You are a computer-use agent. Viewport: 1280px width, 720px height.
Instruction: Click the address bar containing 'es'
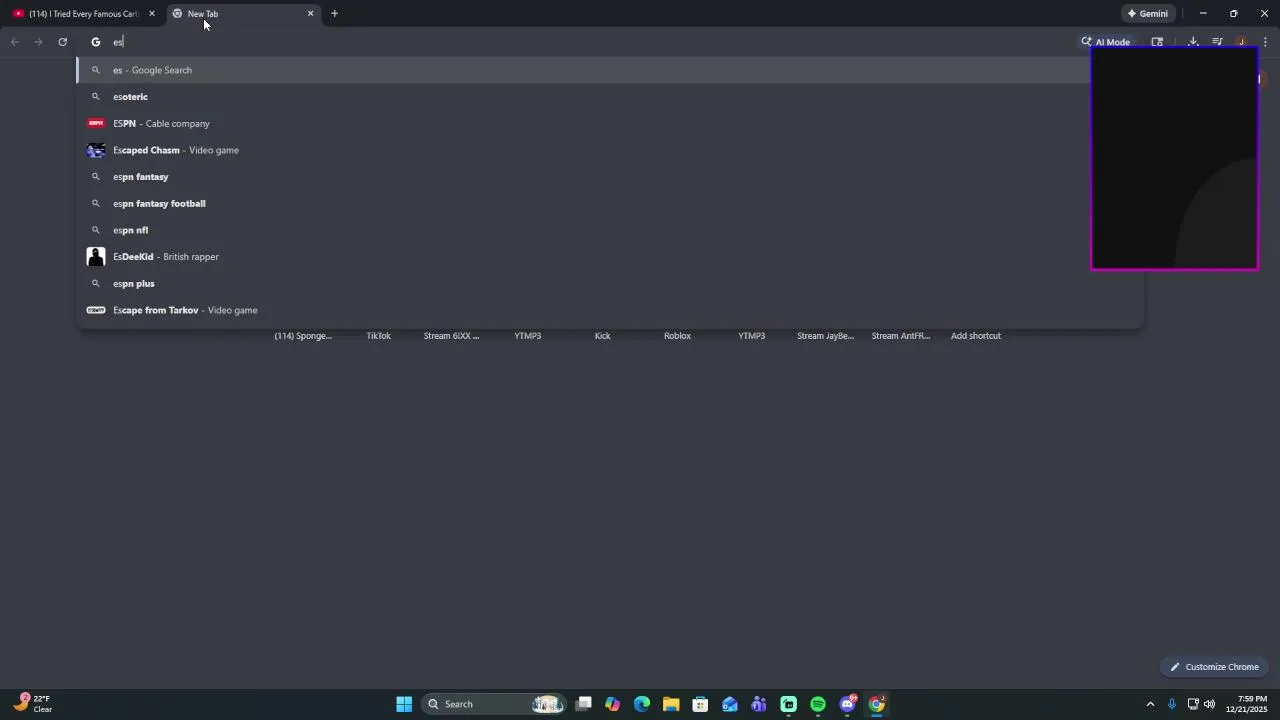pyautogui.click(x=580, y=42)
